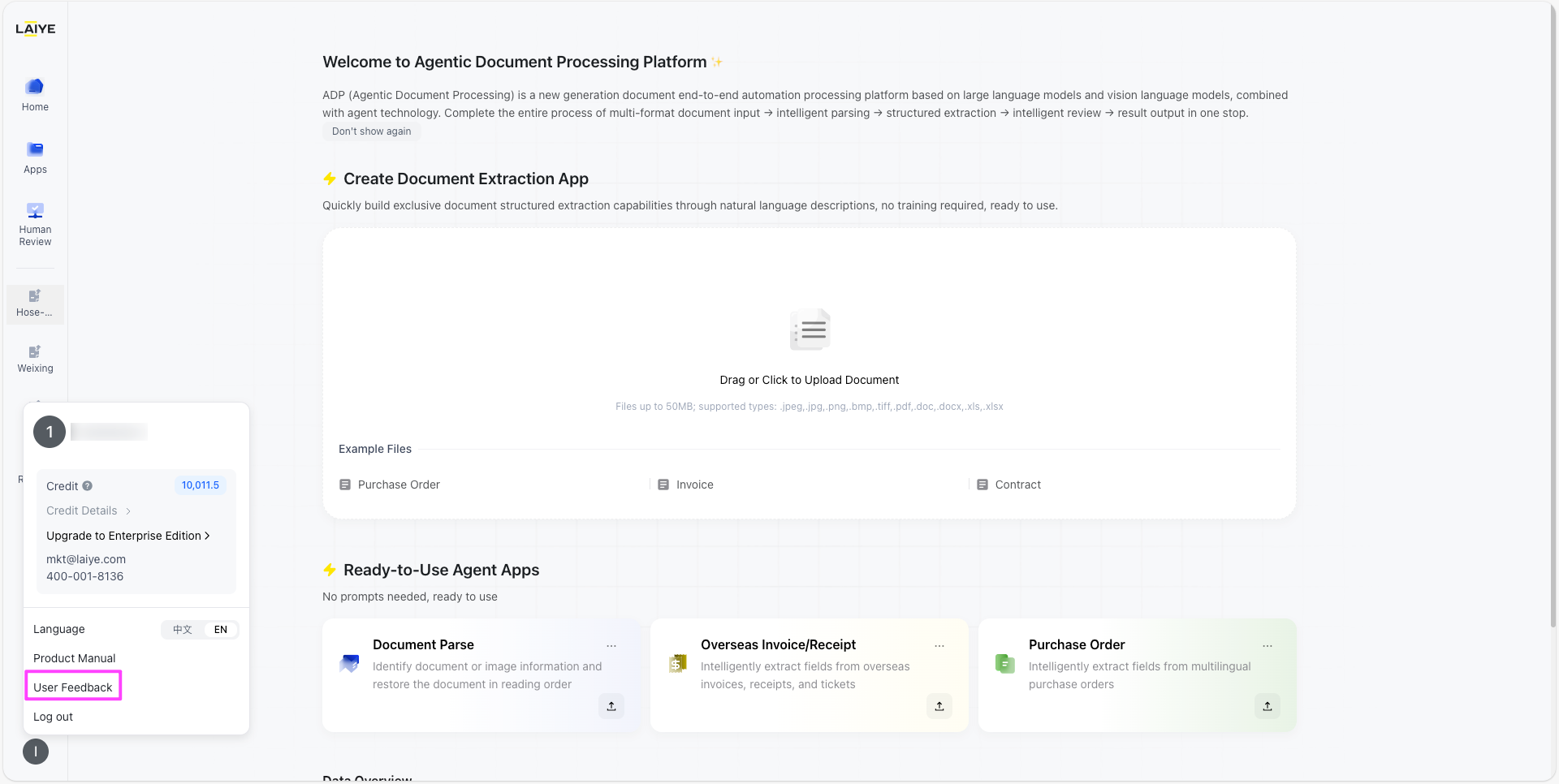Open Home in the sidebar

[x=35, y=94]
